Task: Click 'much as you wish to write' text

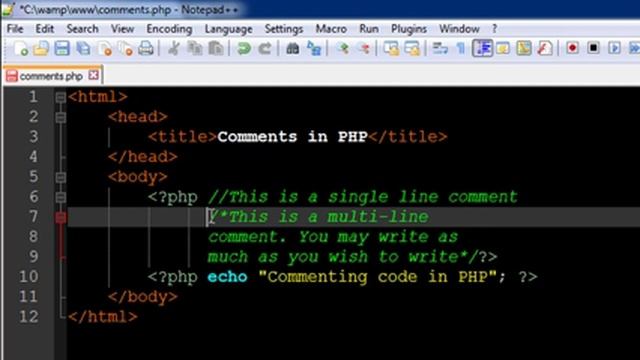Action: 333,257
